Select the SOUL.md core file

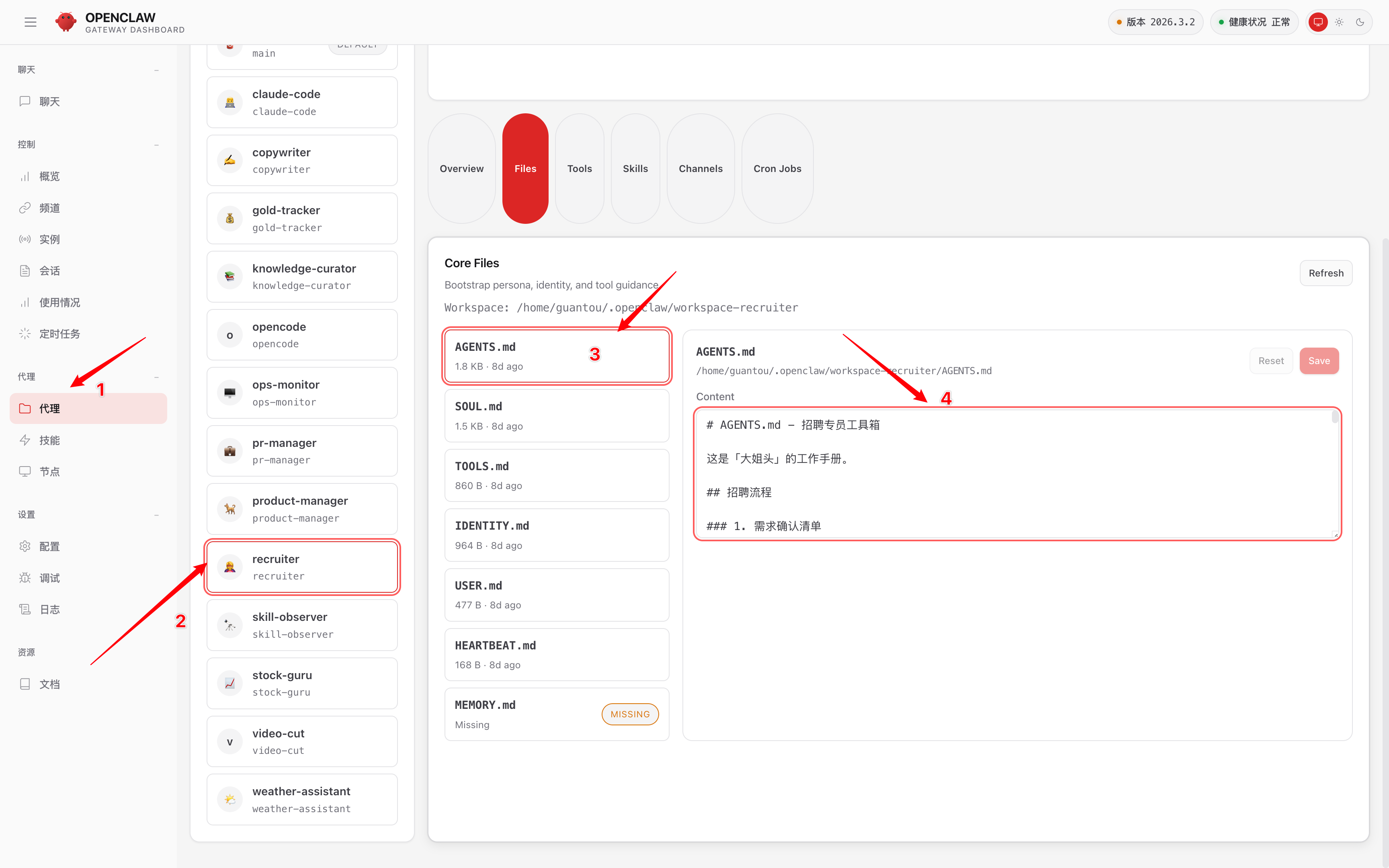(556, 416)
